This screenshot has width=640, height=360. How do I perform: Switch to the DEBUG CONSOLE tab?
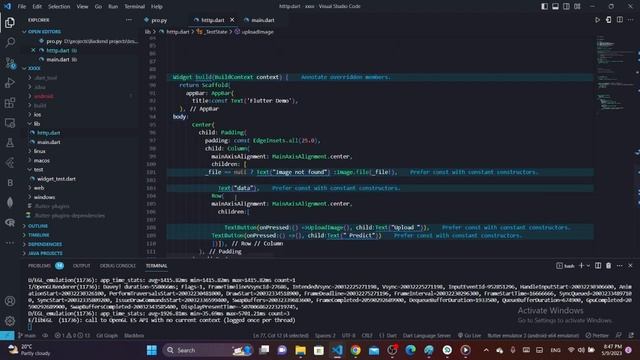[118, 266]
